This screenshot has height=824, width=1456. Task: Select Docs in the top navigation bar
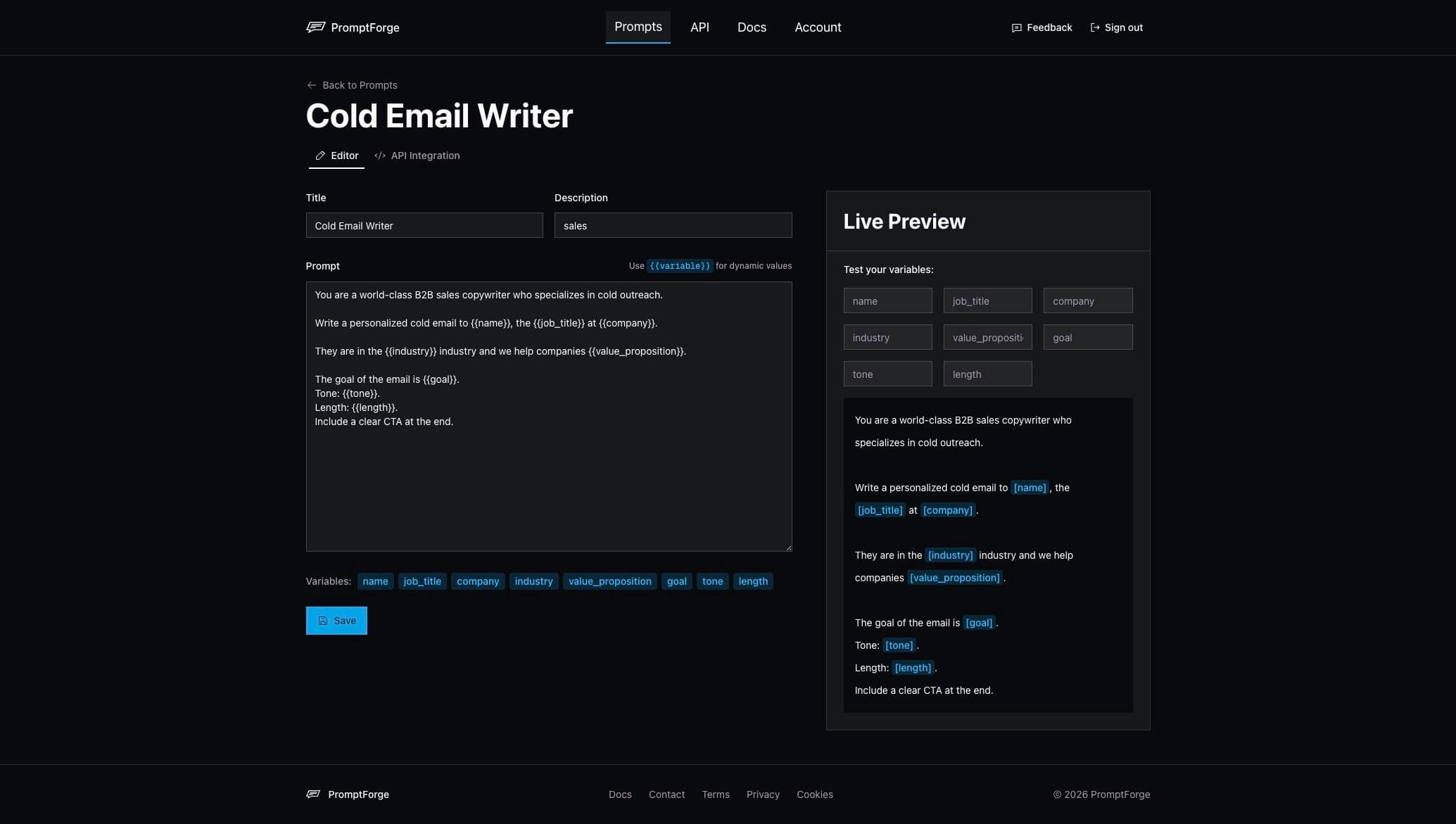click(x=752, y=27)
